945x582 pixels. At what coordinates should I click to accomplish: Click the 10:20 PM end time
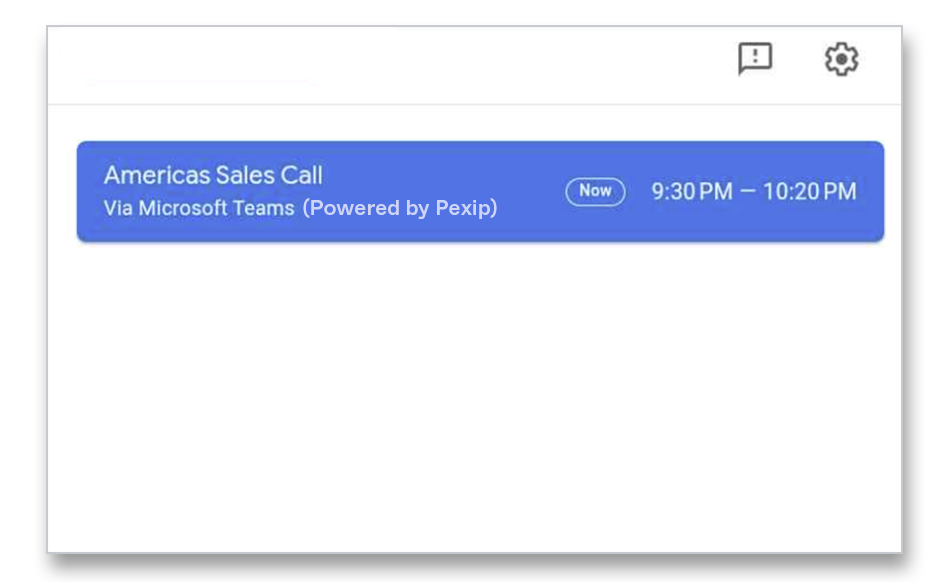pos(809,191)
